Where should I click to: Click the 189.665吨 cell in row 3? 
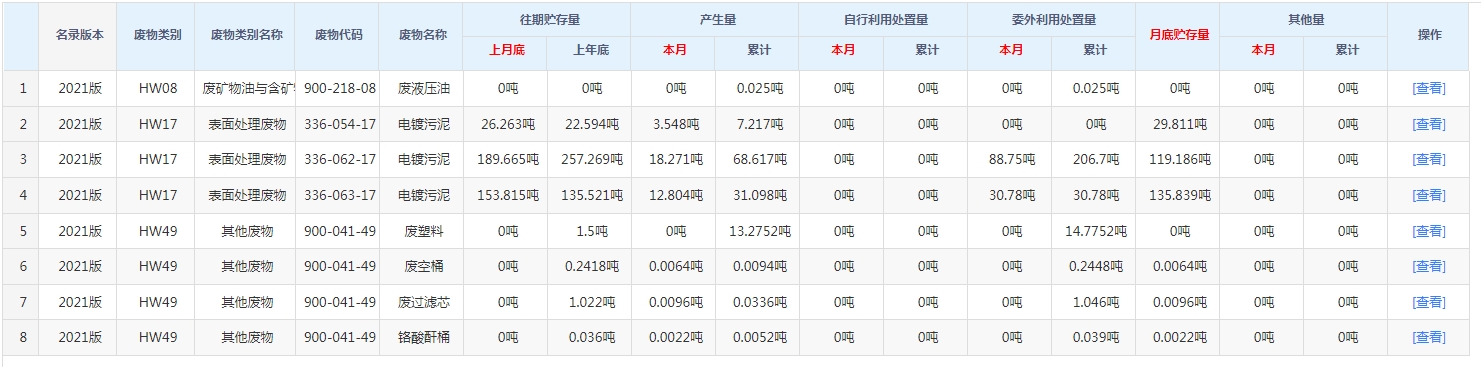(506, 159)
